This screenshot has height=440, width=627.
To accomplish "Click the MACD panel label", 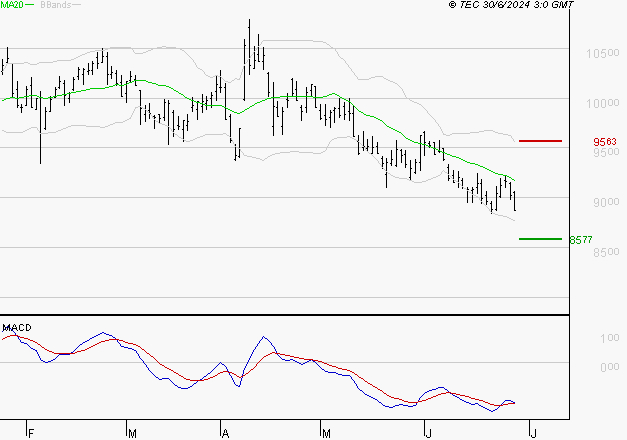I will tap(17, 328).
